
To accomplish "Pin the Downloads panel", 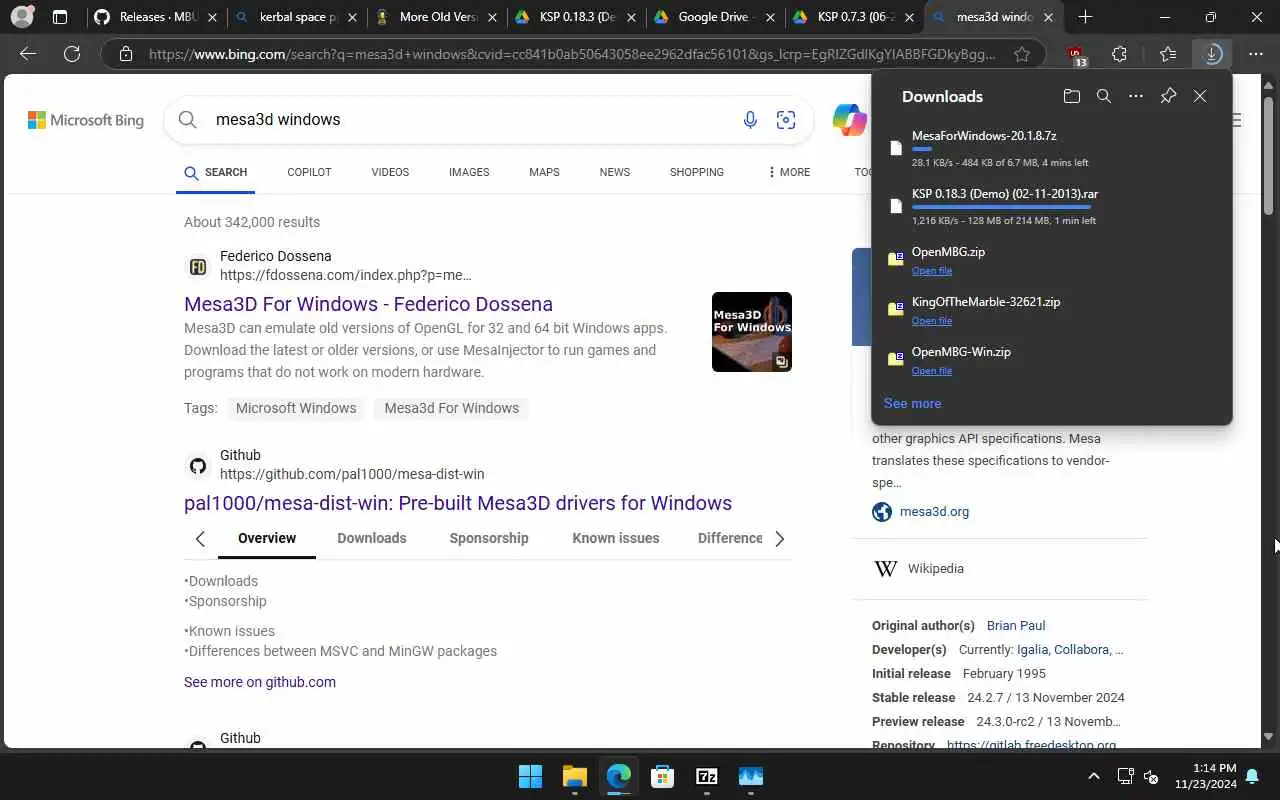I will pos(1168,96).
